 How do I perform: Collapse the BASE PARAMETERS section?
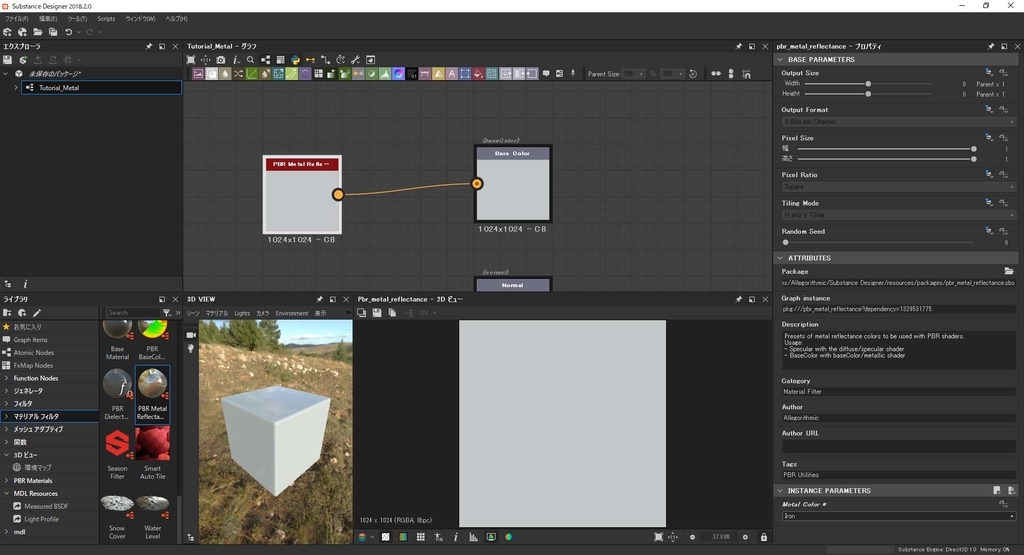pos(781,59)
